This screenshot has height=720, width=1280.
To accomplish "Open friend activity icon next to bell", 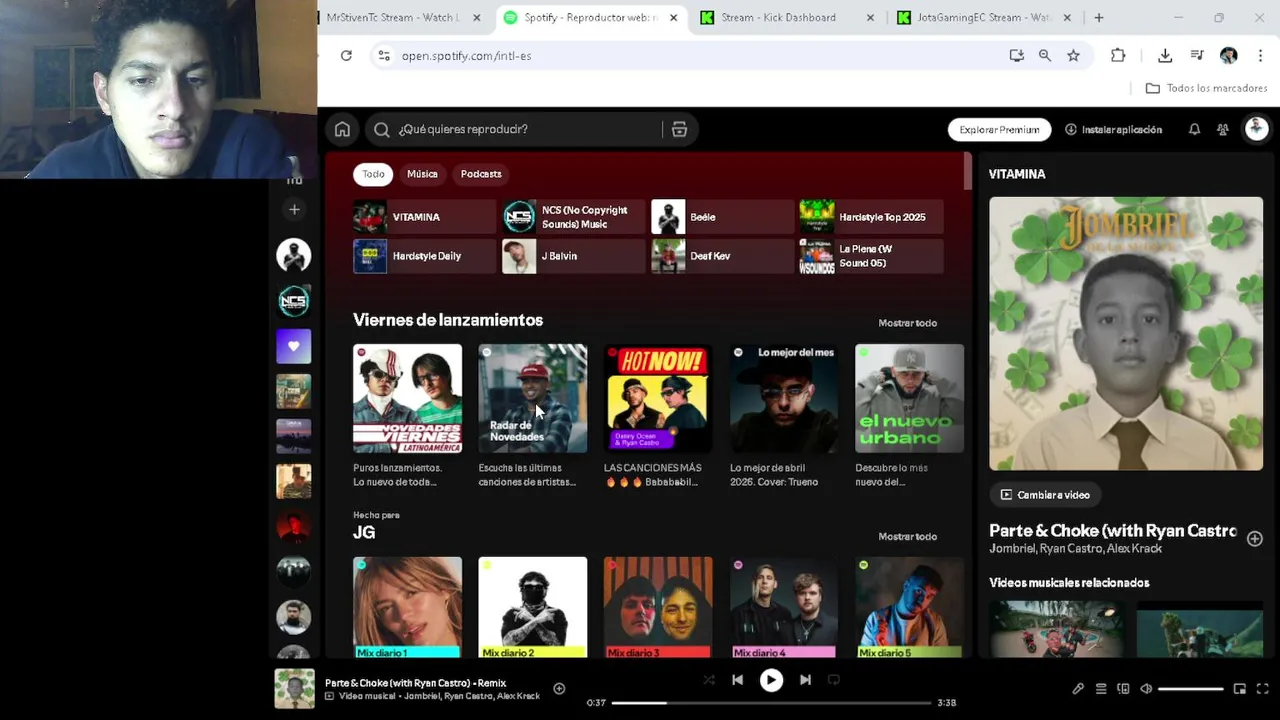I will [1222, 129].
